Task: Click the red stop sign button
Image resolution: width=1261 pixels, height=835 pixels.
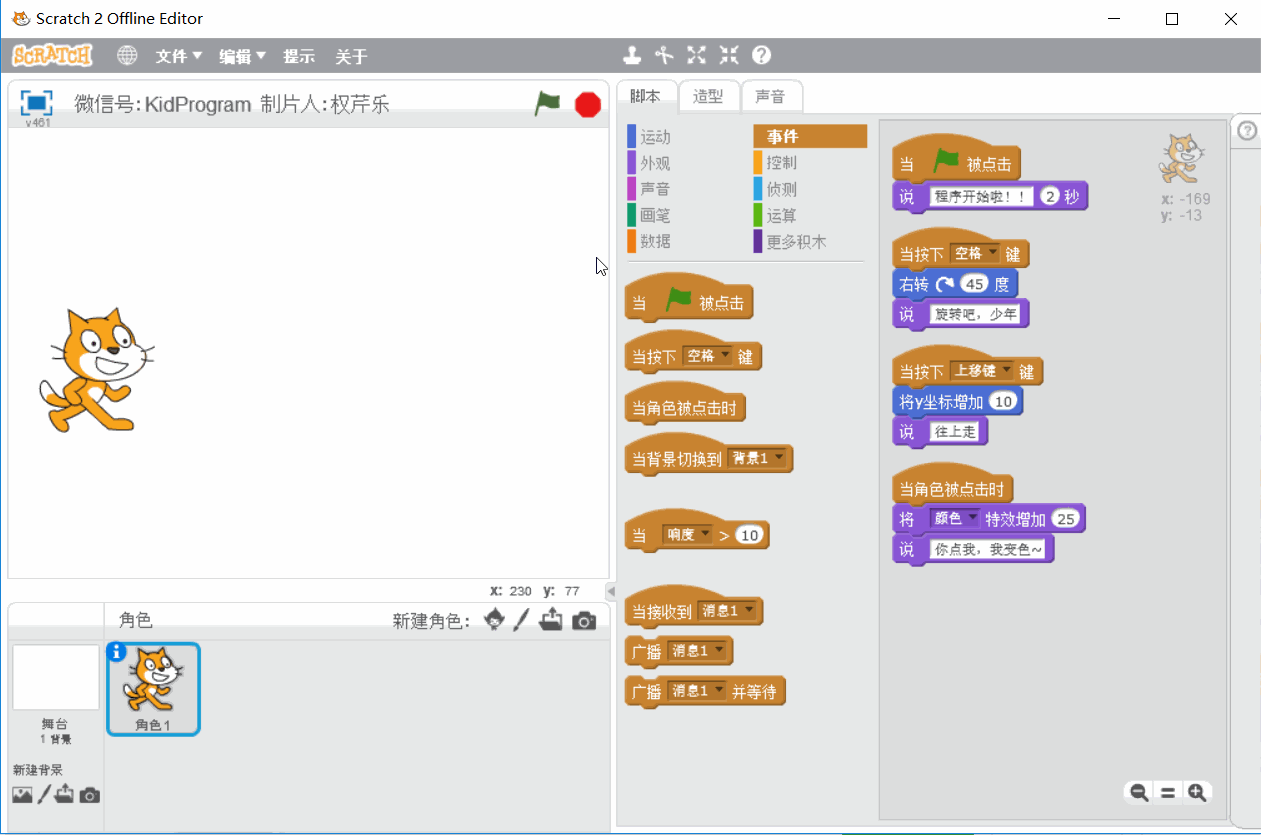Action: [588, 104]
